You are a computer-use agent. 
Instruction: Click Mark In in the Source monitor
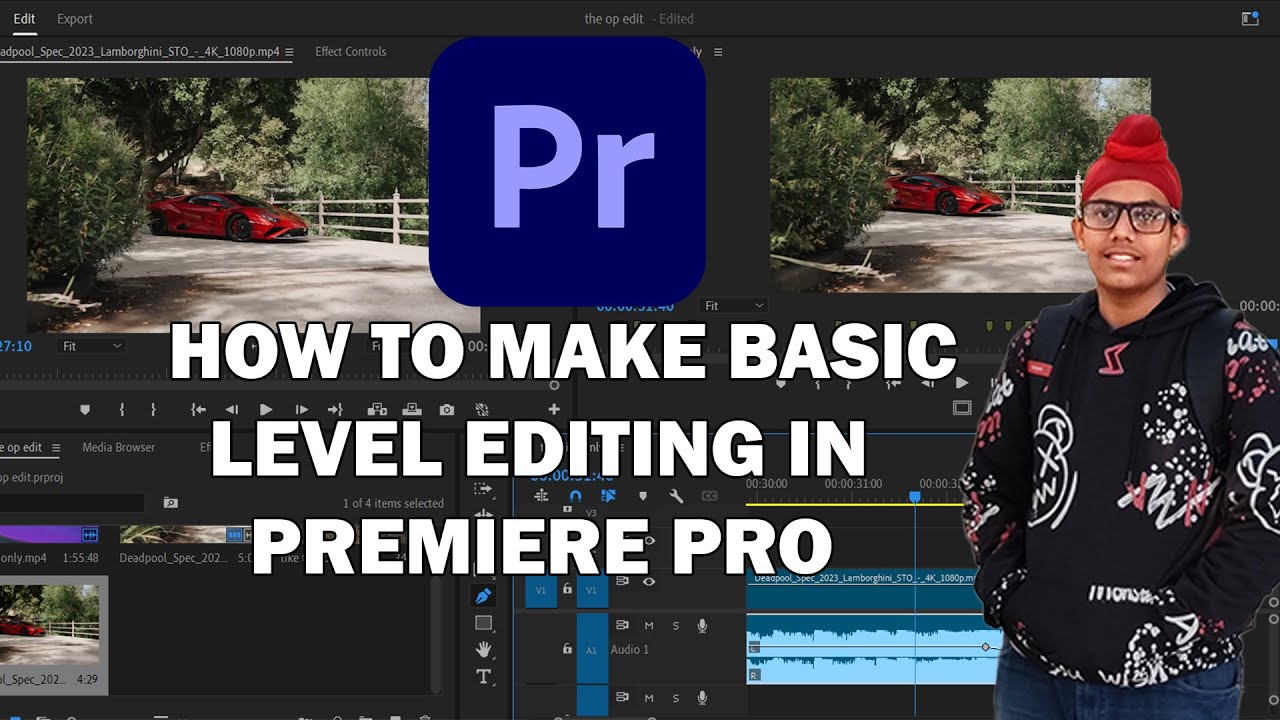[122, 409]
